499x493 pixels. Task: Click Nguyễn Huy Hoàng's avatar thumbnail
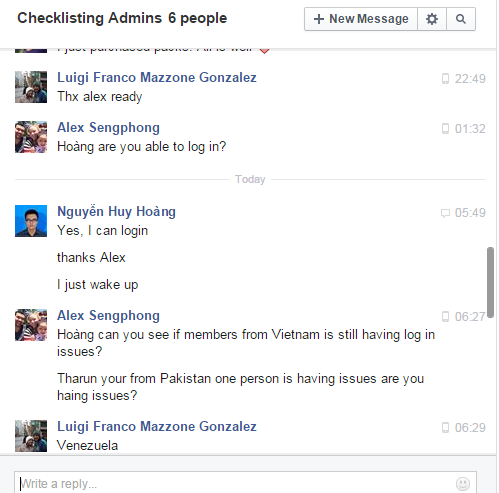[x=31, y=221]
